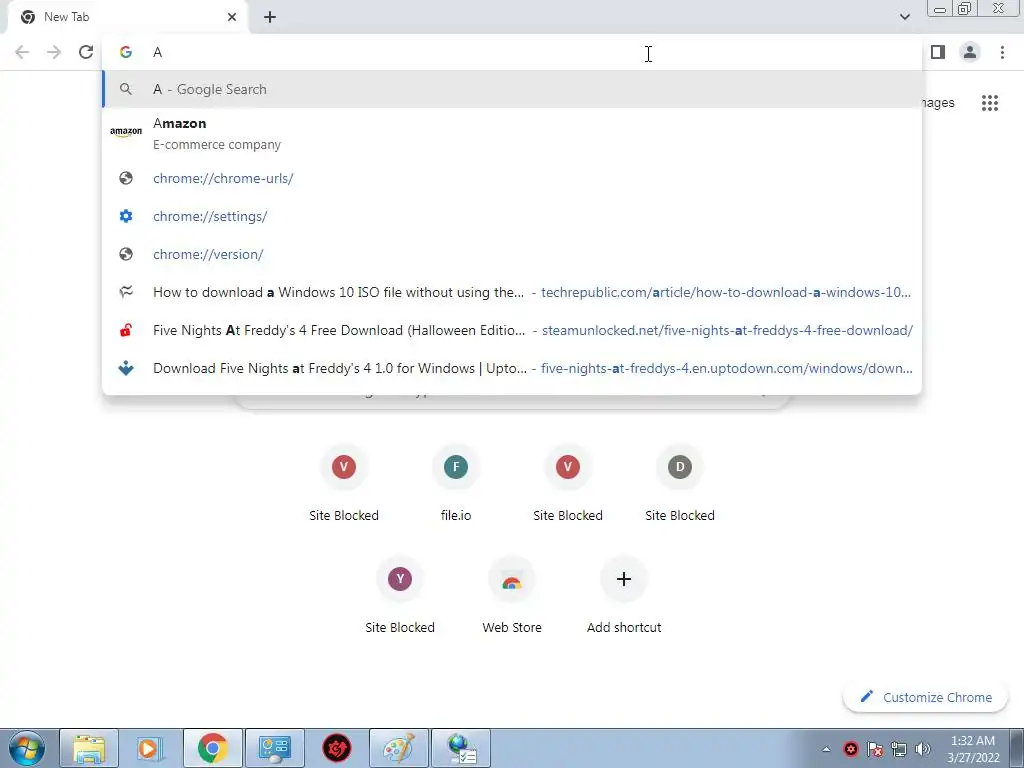Open the Google apps grid
This screenshot has width=1024, height=768.
[990, 103]
